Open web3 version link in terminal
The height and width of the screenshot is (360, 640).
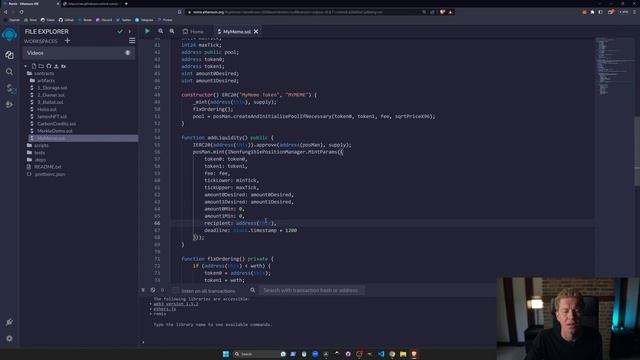pos(176,304)
